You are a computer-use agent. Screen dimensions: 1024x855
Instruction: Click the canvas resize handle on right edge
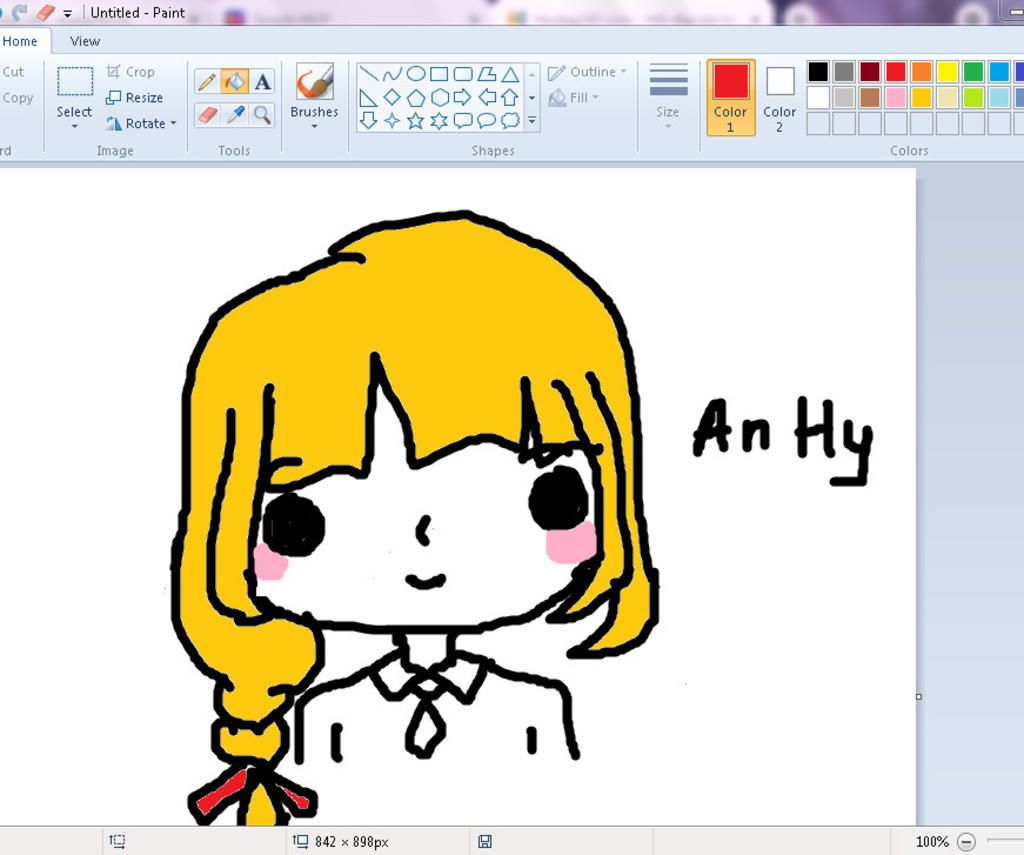pyautogui.click(x=919, y=697)
